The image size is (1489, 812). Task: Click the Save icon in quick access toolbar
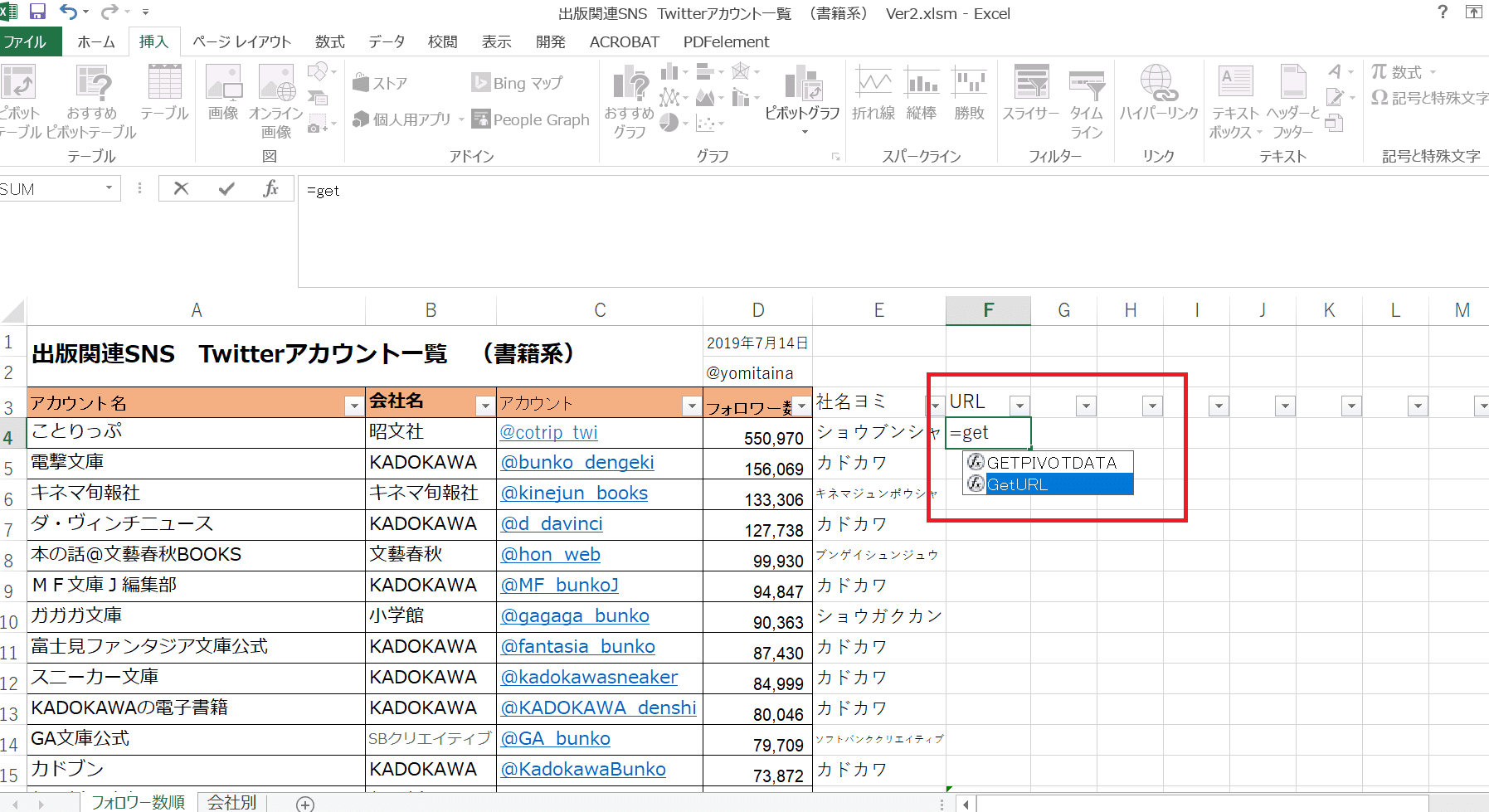point(37,12)
